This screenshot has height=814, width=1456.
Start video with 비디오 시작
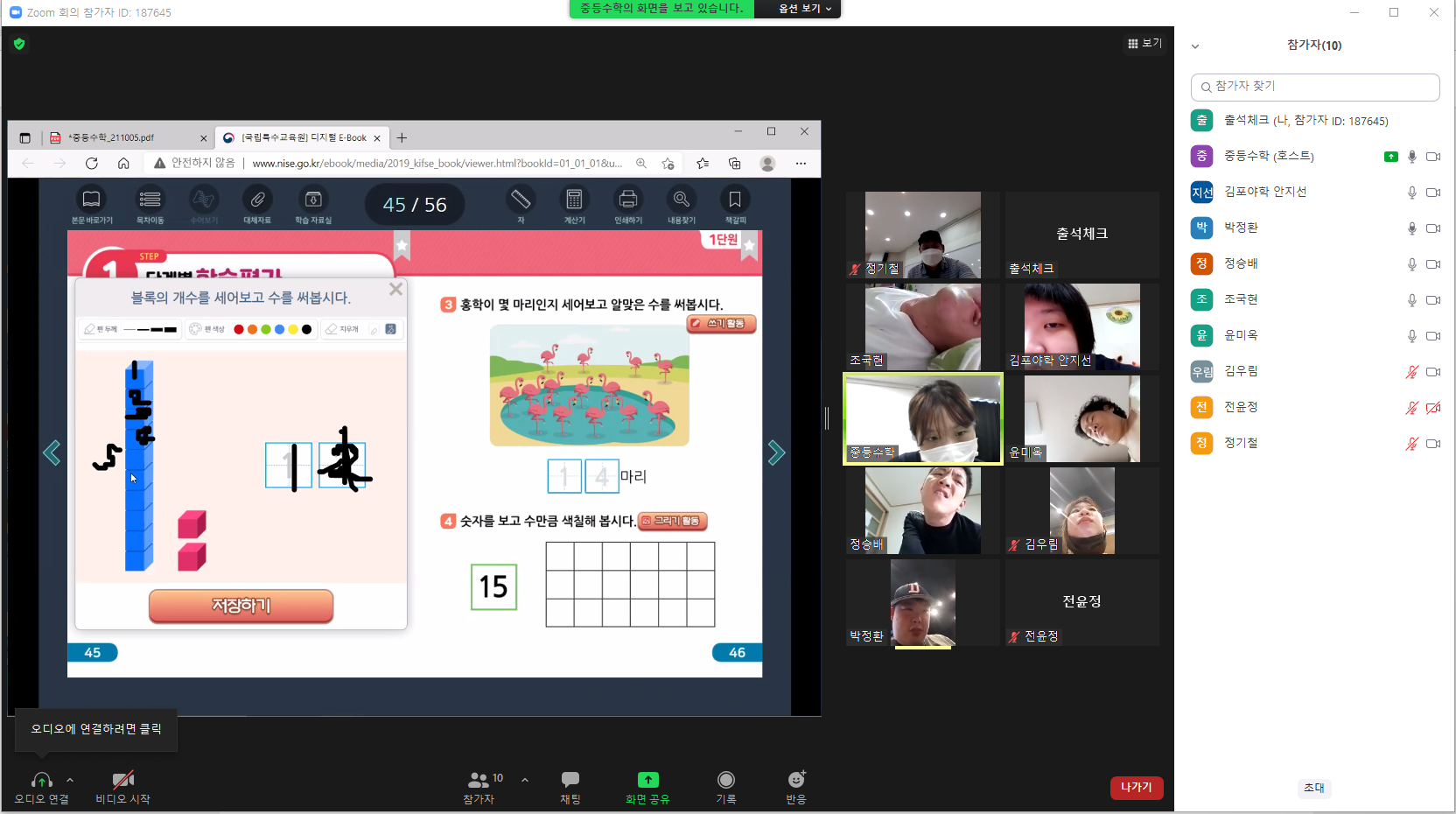123,787
